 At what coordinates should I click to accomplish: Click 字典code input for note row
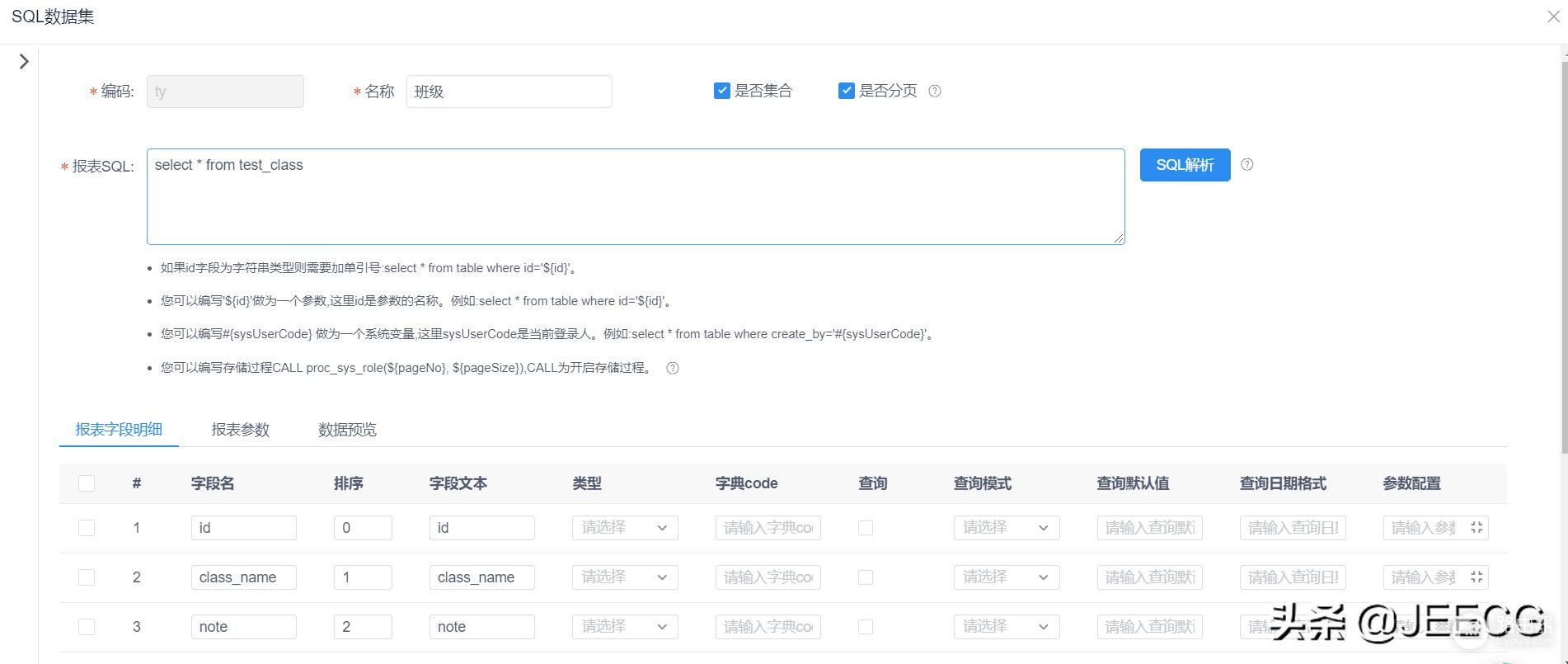(768, 627)
